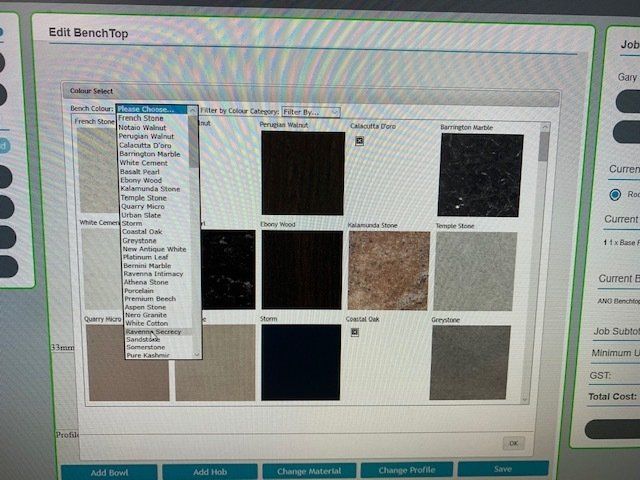Select the Barrington Marble swatch
The image size is (640, 480).
tap(480, 175)
